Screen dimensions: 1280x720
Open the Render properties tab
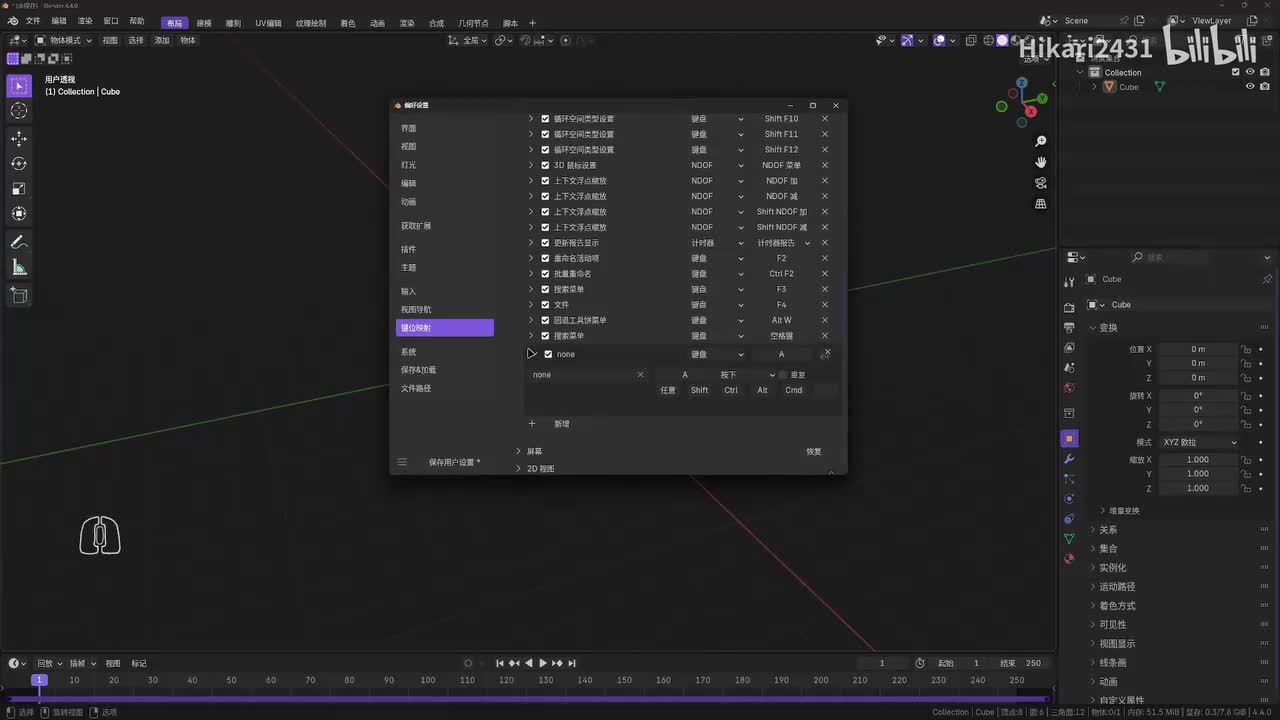coord(1069,307)
